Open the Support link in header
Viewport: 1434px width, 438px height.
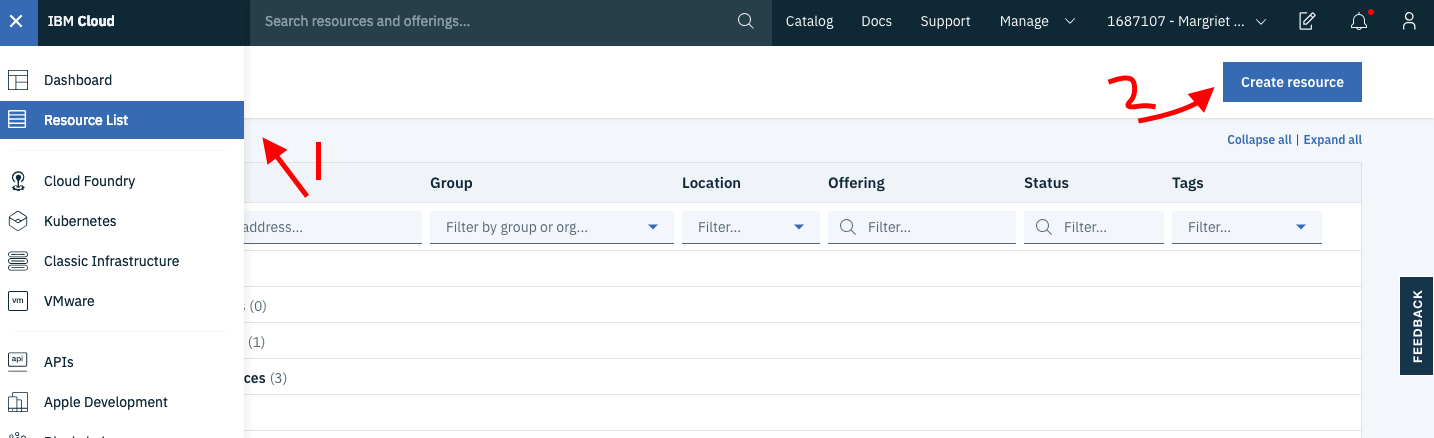point(945,21)
